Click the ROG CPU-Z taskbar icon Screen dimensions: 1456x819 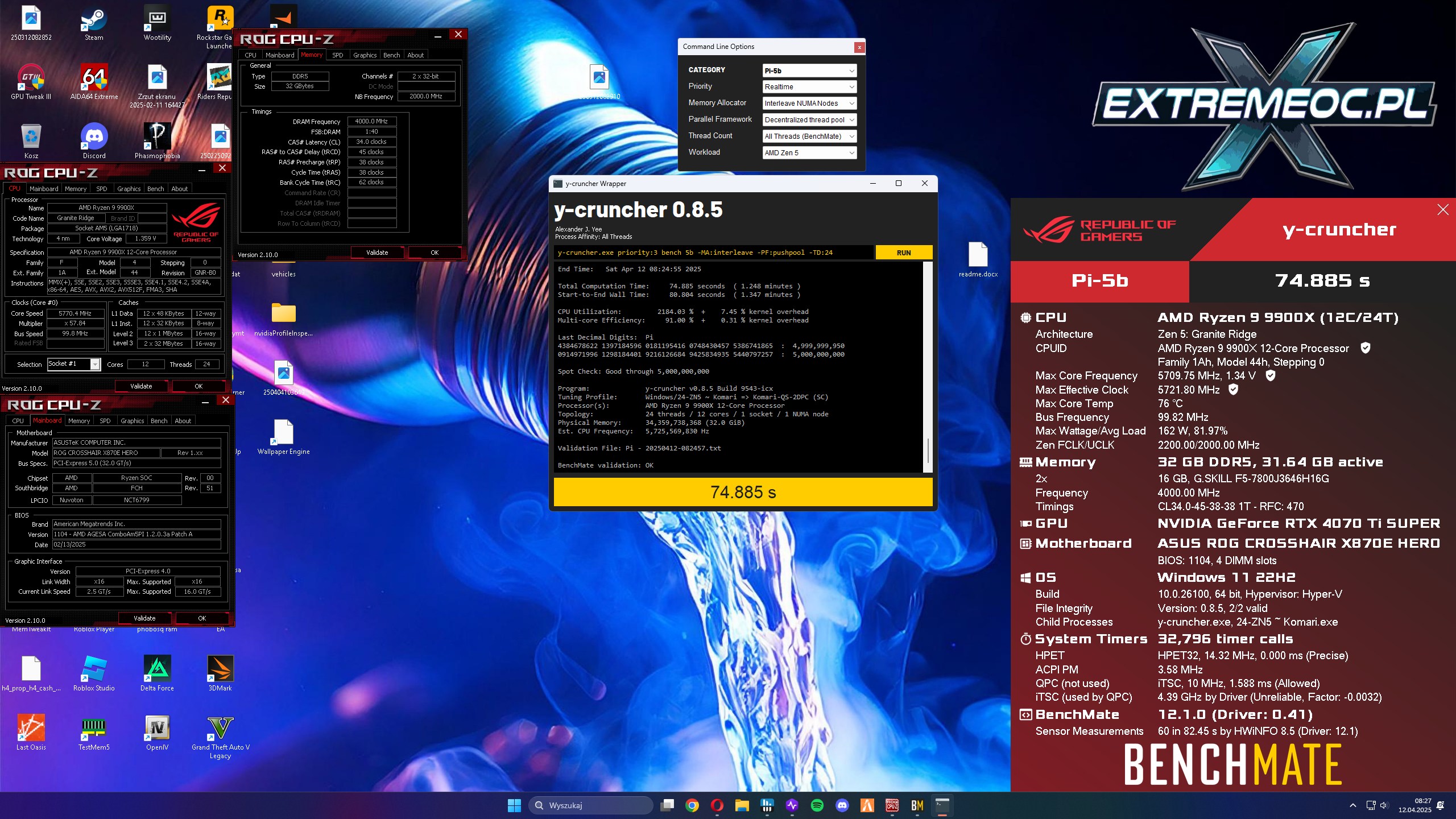892,805
